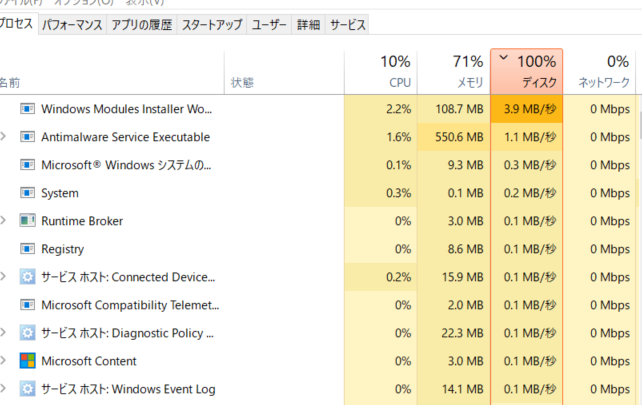Image resolution: width=642 pixels, height=405 pixels.
Task: Select the Microsoft Compatibility Telemet... name
Action: click(130, 305)
